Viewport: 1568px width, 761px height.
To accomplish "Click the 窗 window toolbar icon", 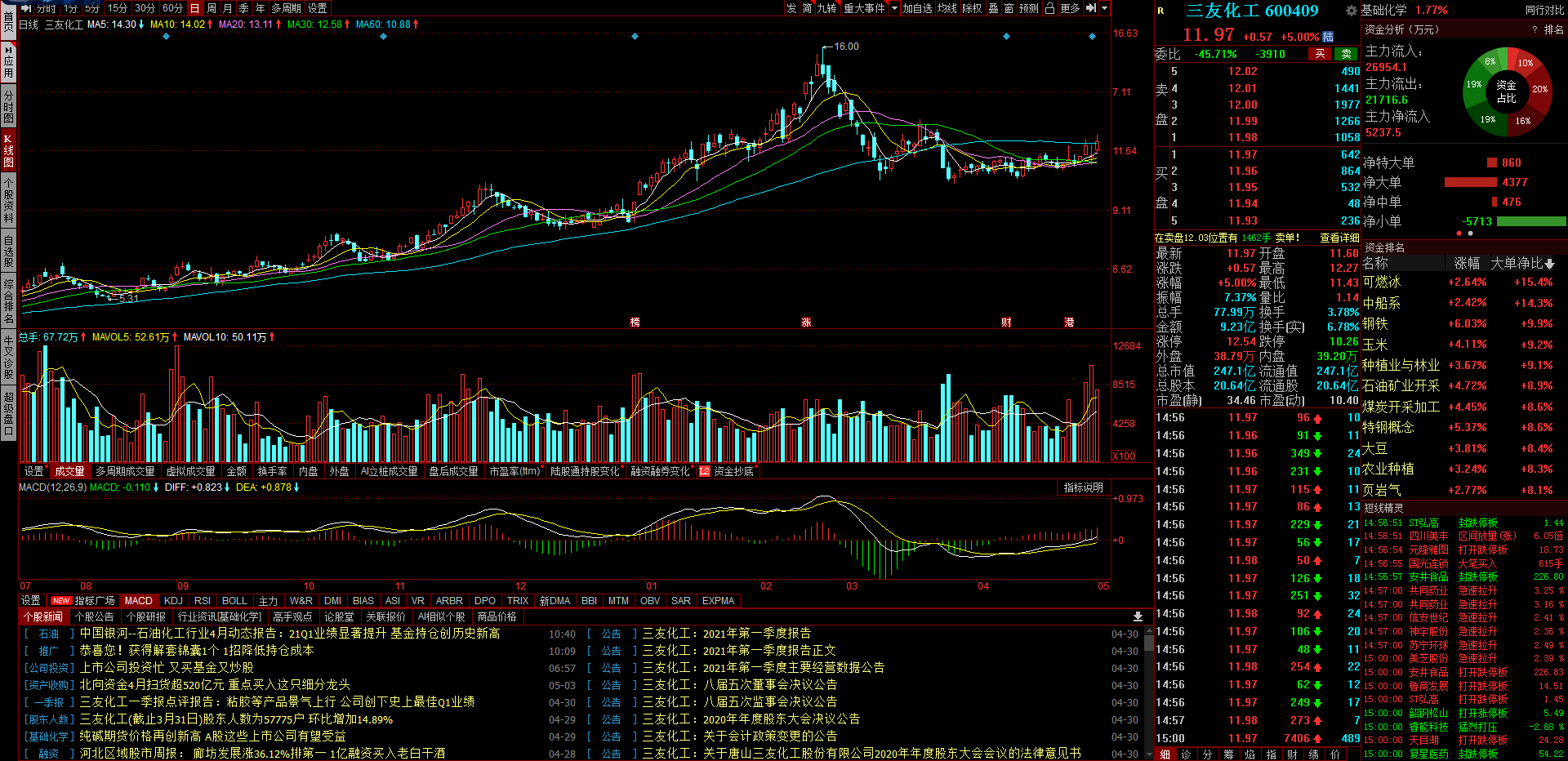I will coord(1009,8).
